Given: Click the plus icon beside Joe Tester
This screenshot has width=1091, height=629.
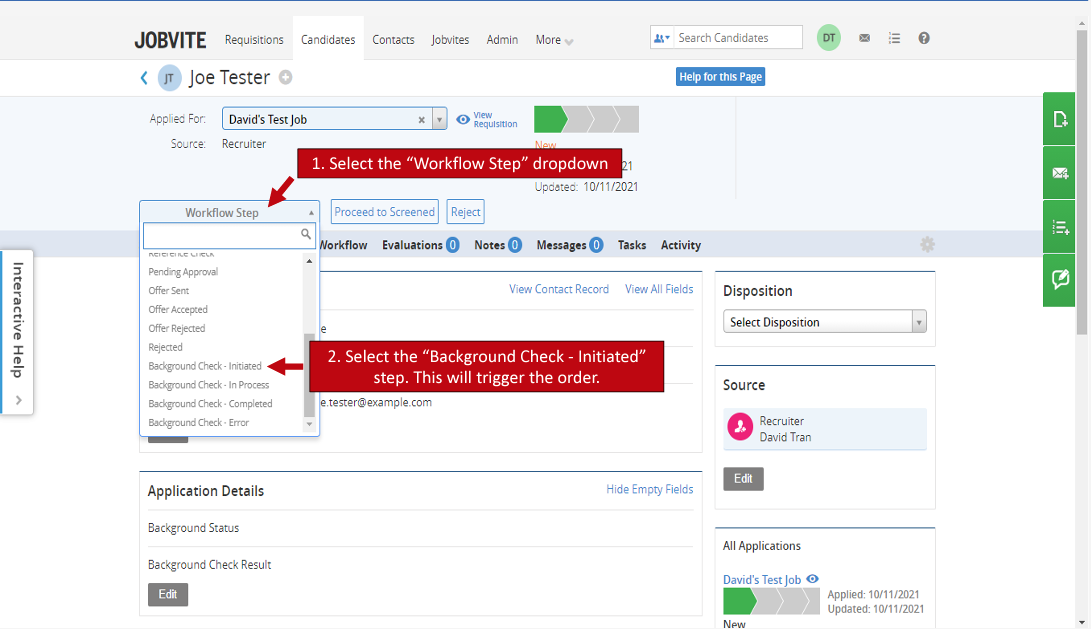Looking at the screenshot, I should click(285, 78).
